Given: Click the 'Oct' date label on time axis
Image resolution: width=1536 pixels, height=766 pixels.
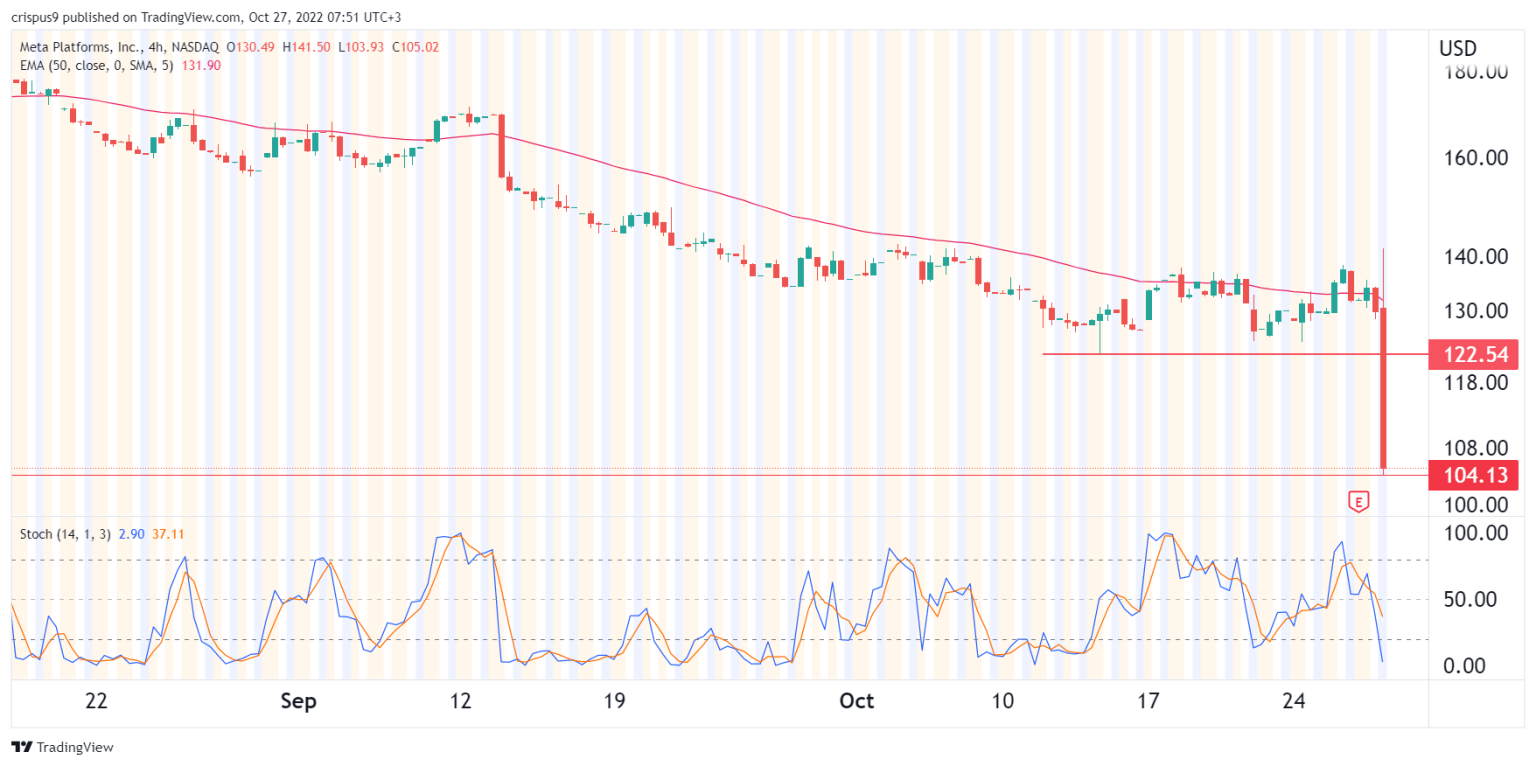Looking at the screenshot, I should (x=857, y=701).
